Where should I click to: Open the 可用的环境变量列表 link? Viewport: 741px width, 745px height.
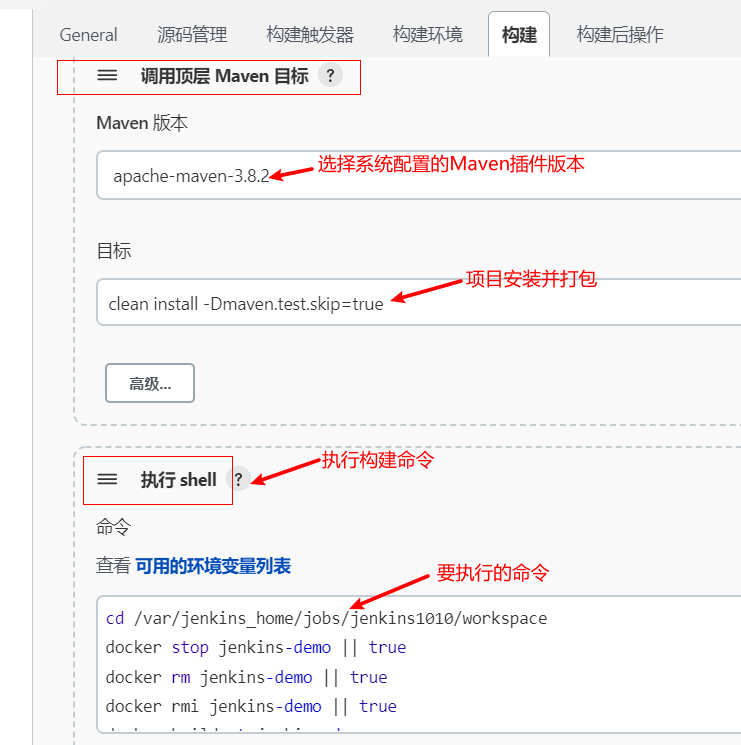[213, 566]
